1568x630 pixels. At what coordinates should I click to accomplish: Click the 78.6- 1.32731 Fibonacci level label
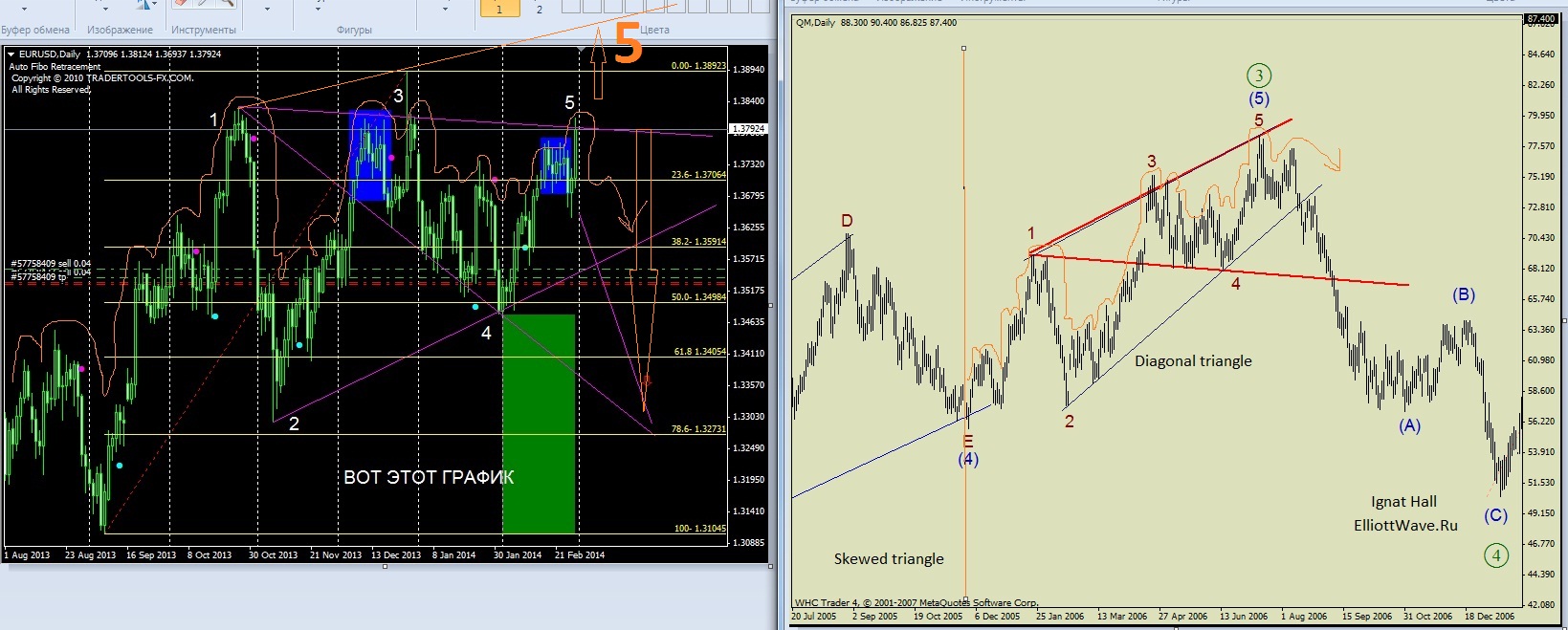(x=698, y=429)
